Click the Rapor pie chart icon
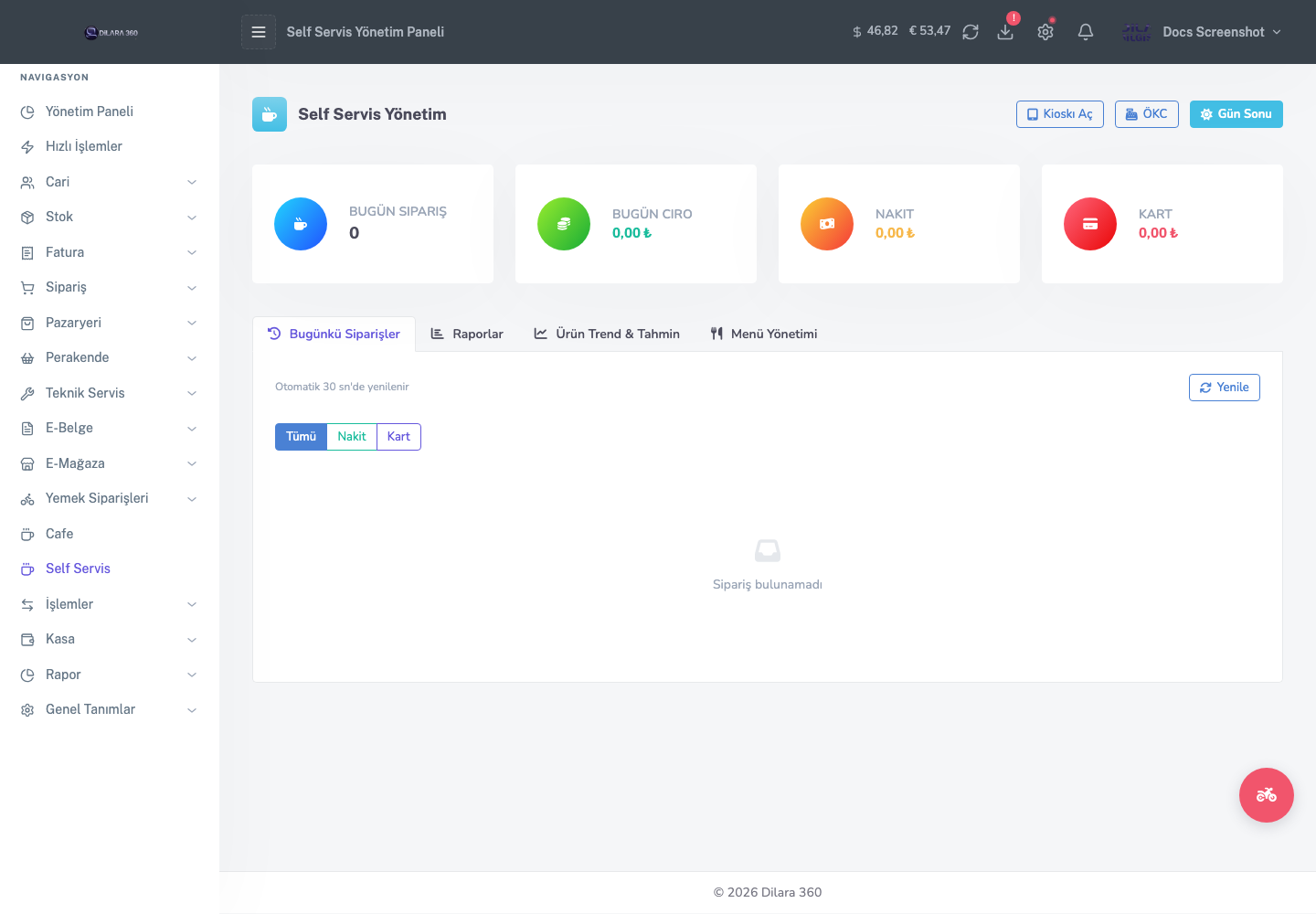Screen dimensions: 1316x914 coord(27,675)
